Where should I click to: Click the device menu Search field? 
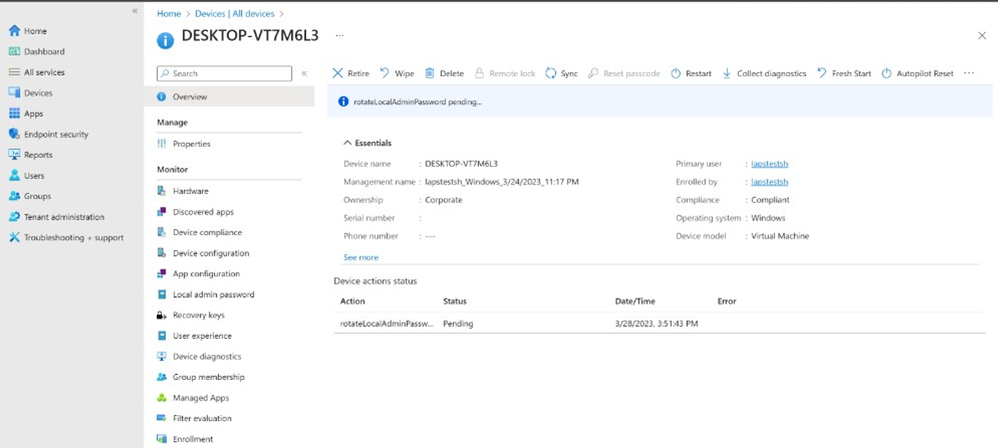224,74
